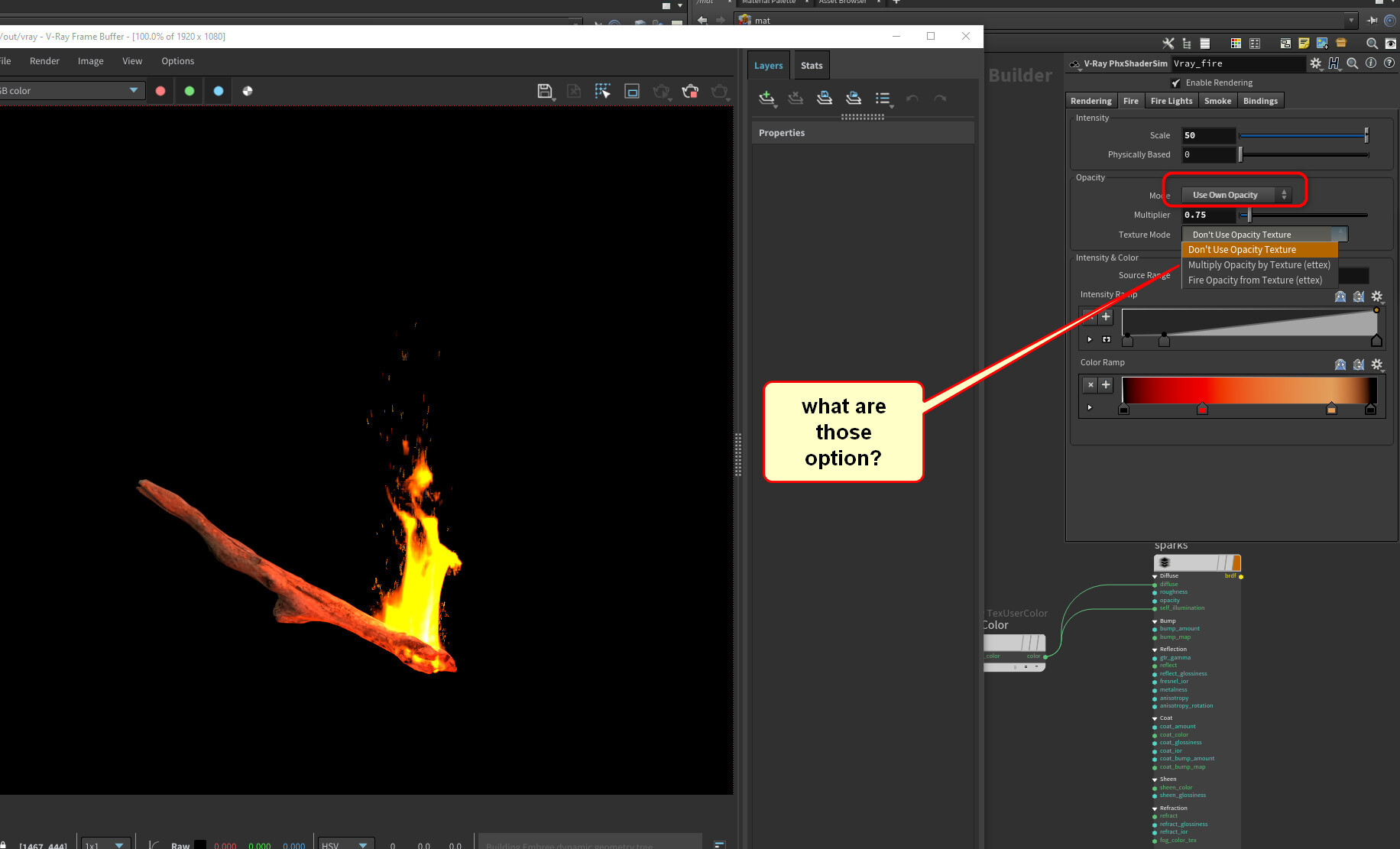Open parameter gear menu beside Vray_fire
Screen dimensions: 1400x849
[x=1316, y=64]
